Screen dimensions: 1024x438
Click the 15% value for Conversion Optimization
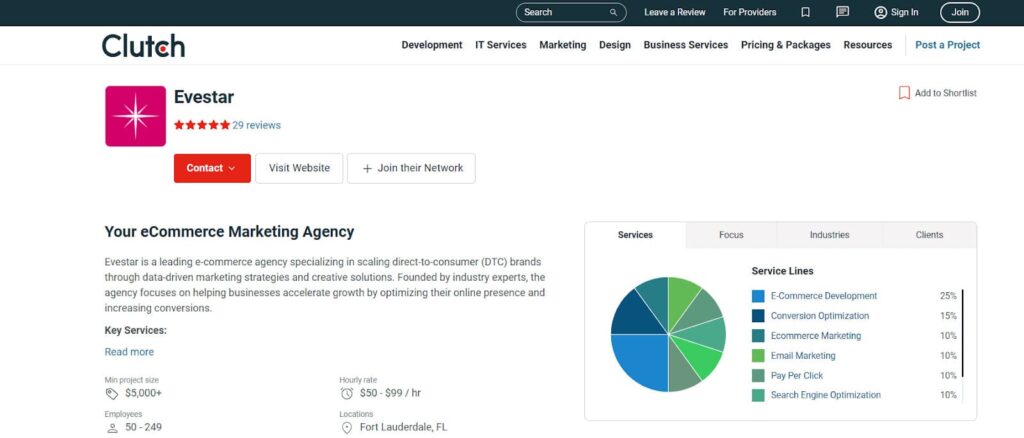click(x=948, y=316)
